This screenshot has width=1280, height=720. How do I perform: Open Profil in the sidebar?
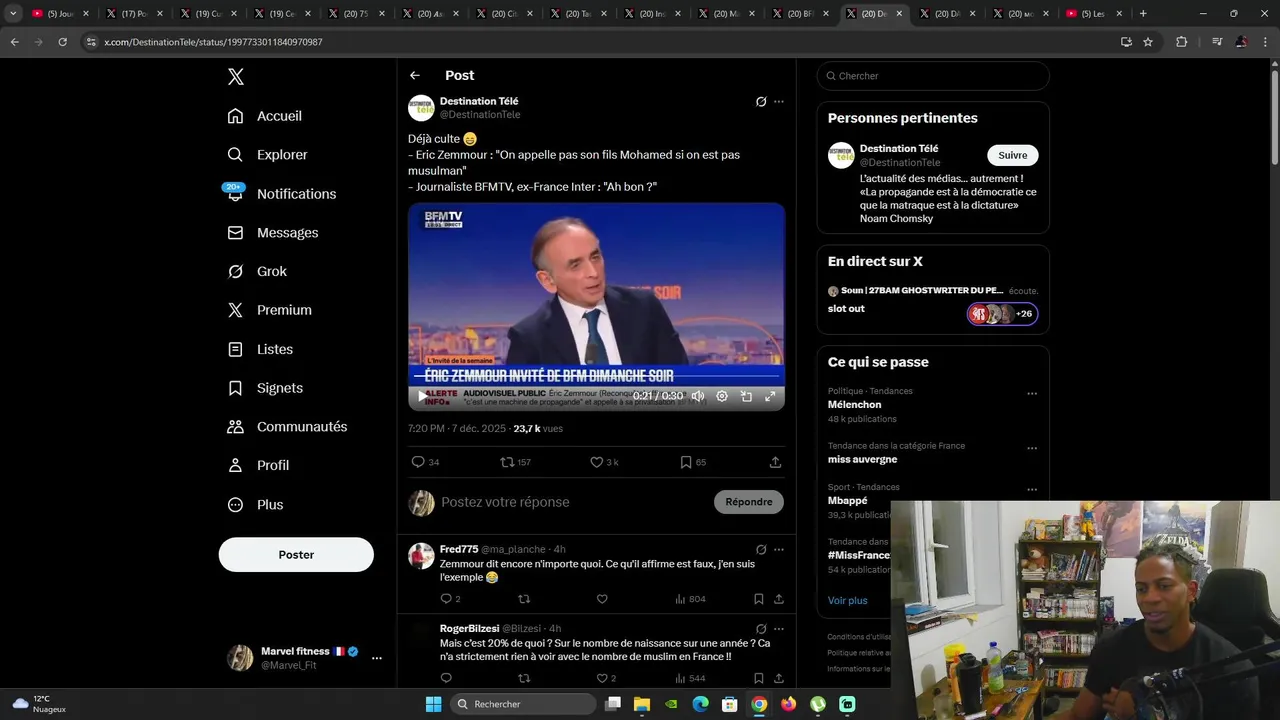pyautogui.click(x=259, y=465)
